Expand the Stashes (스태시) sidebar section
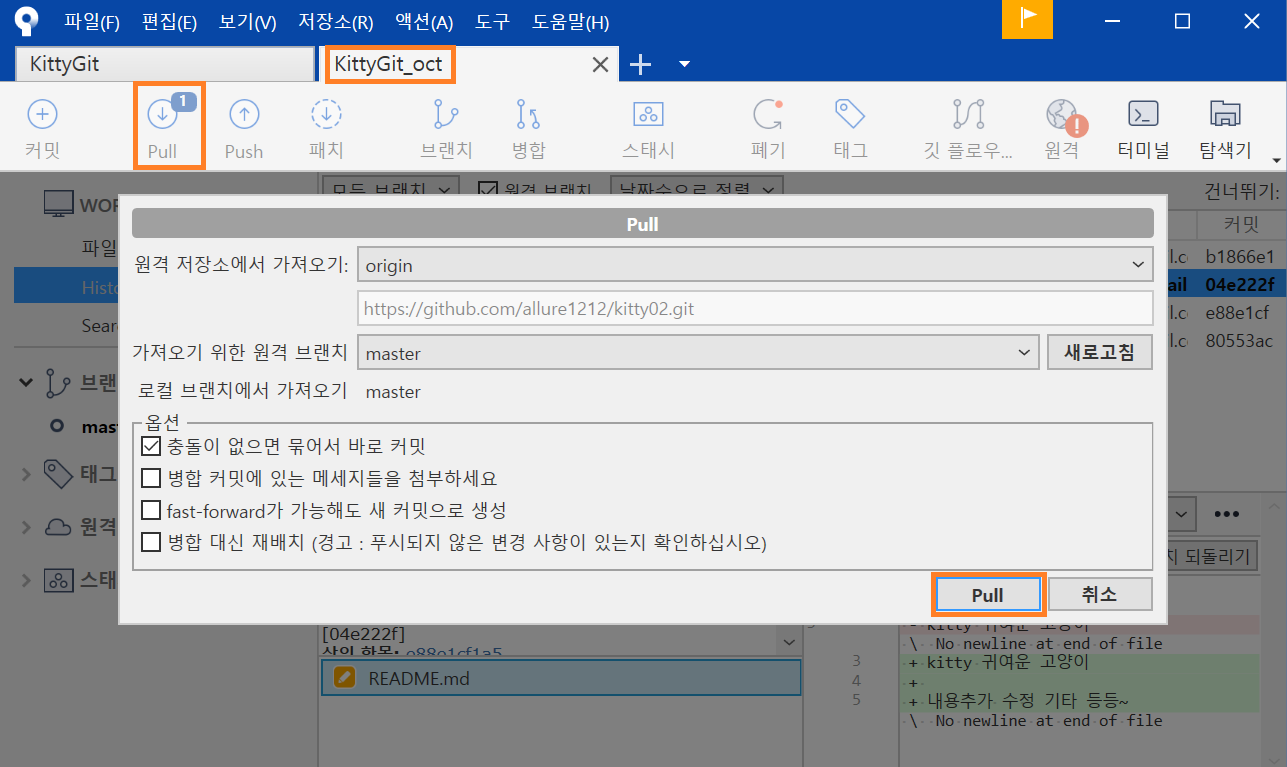This screenshot has width=1287, height=767. click(x=27, y=580)
